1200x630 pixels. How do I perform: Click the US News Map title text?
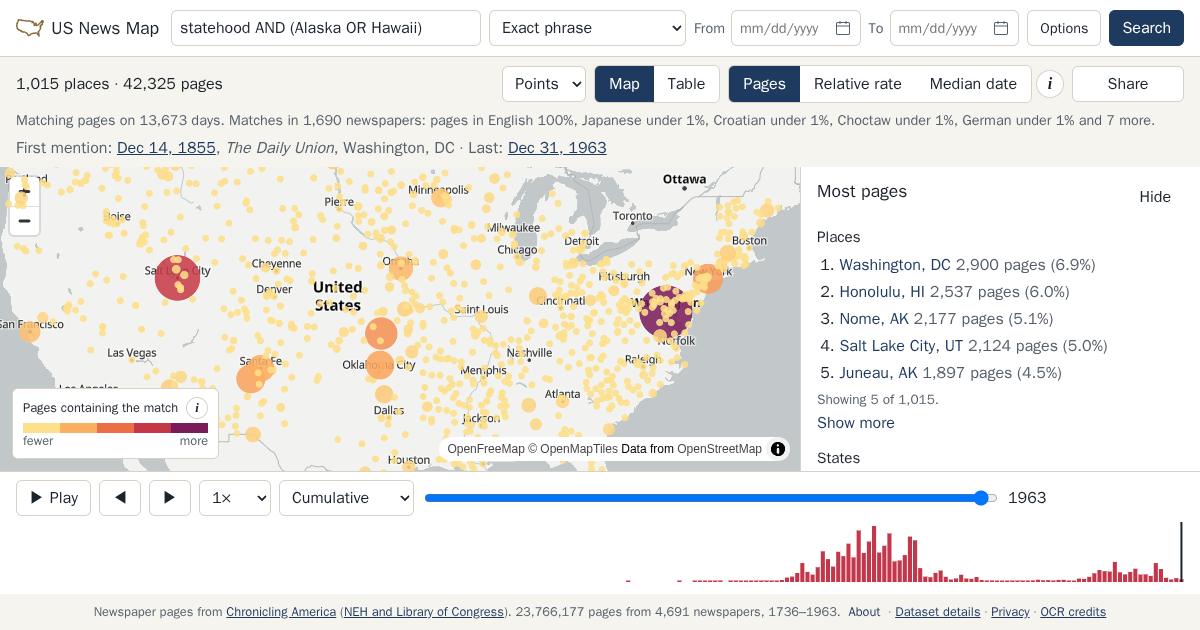pos(105,28)
